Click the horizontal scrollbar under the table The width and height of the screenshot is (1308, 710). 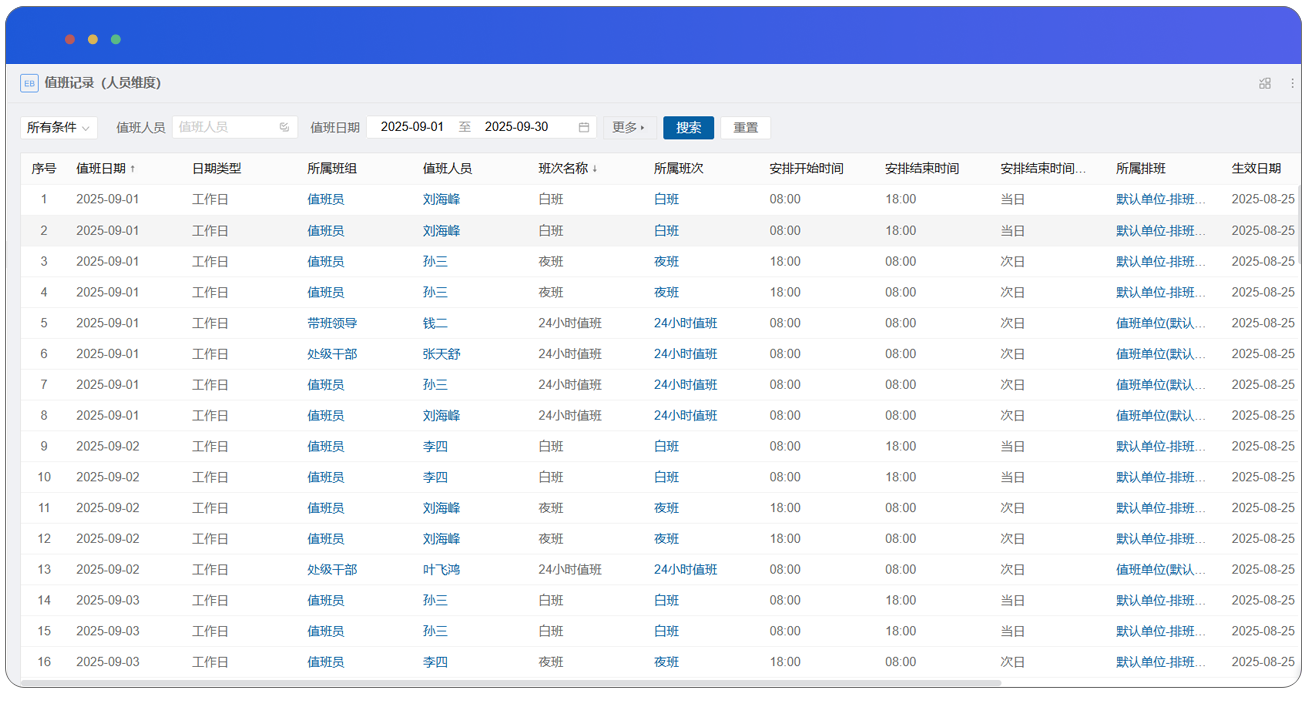pos(511,683)
